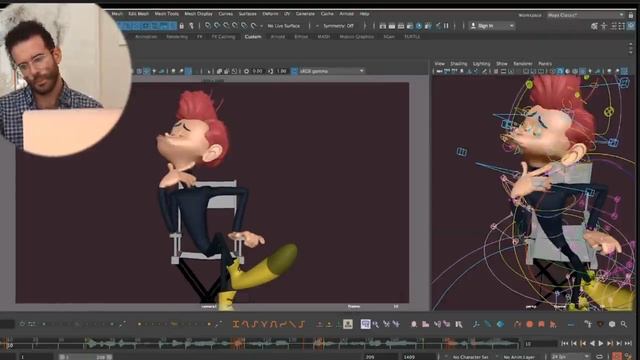Open the View menu in right viewport
640x360 pixels.
[440, 64]
